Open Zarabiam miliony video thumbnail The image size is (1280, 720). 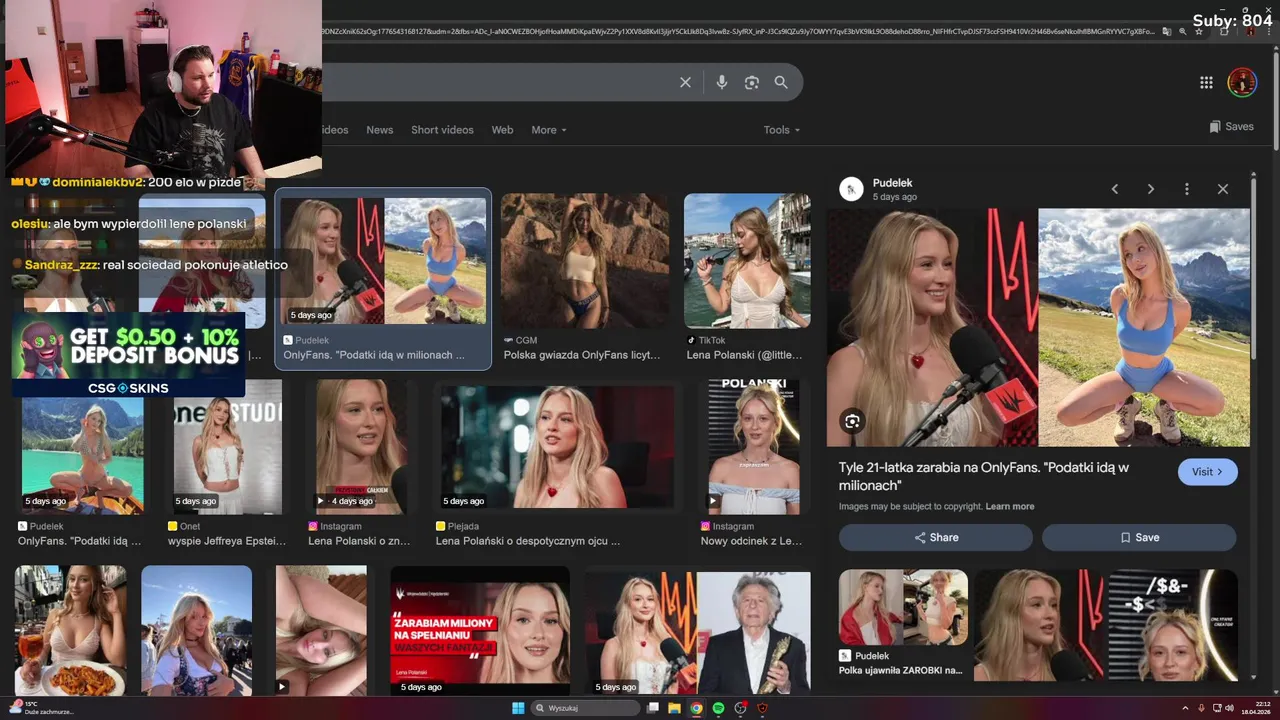coord(480,631)
